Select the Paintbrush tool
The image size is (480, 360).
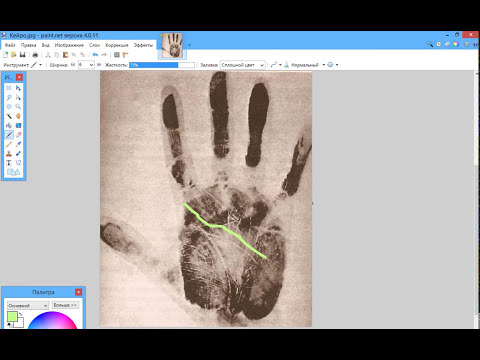pos(9,135)
